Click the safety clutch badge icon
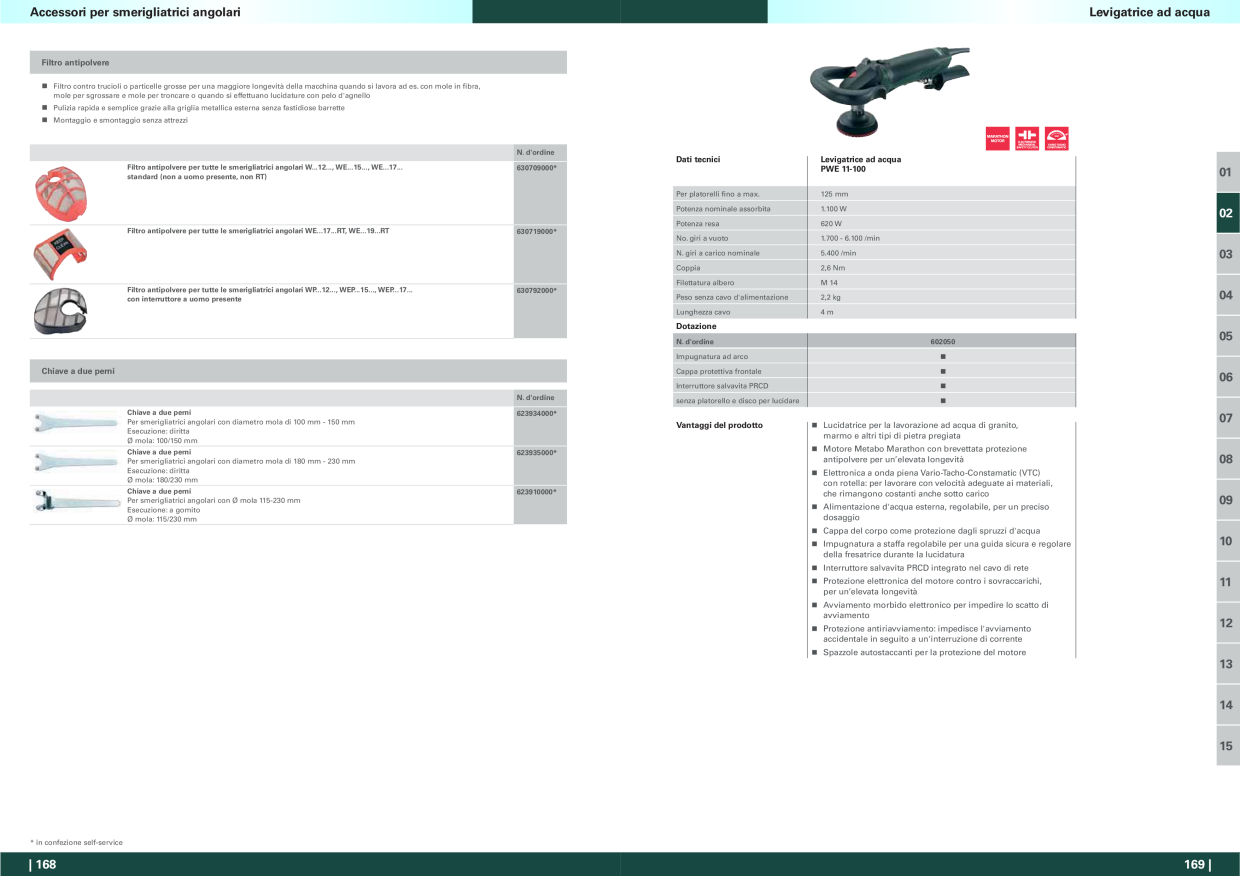Screen dimensions: 1240x876 (x=1027, y=139)
